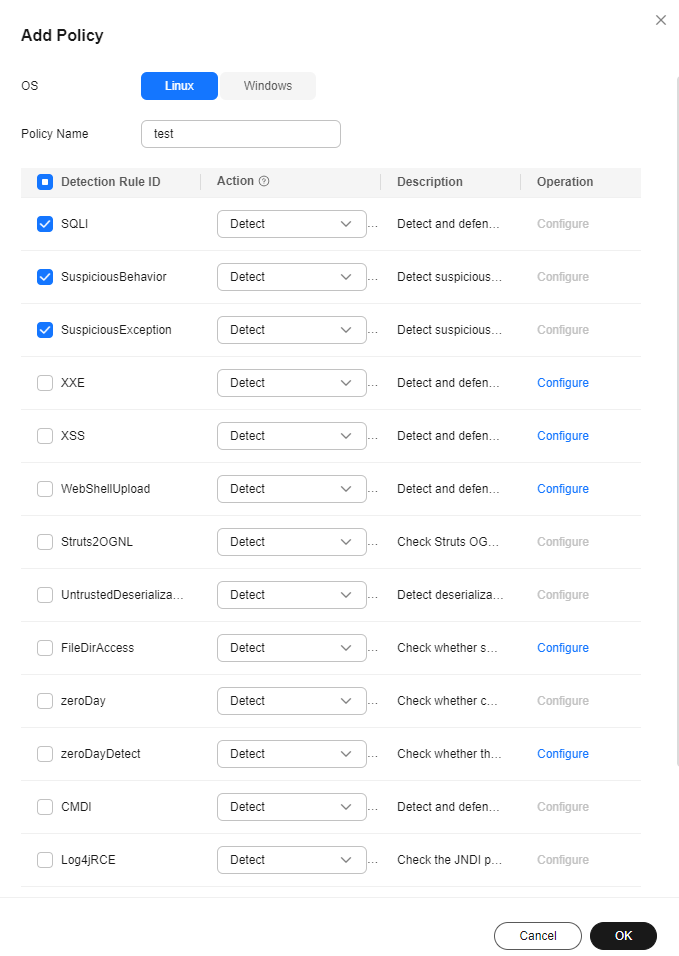Click Configure for zeroDayDetect rule
Viewport: 679px width, 956px height.
(x=563, y=754)
